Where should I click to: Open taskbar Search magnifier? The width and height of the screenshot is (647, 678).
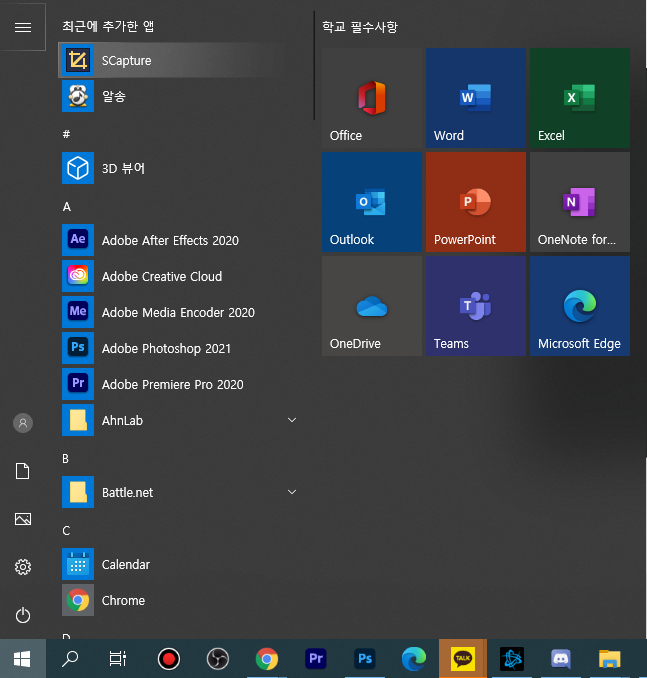[70, 659]
